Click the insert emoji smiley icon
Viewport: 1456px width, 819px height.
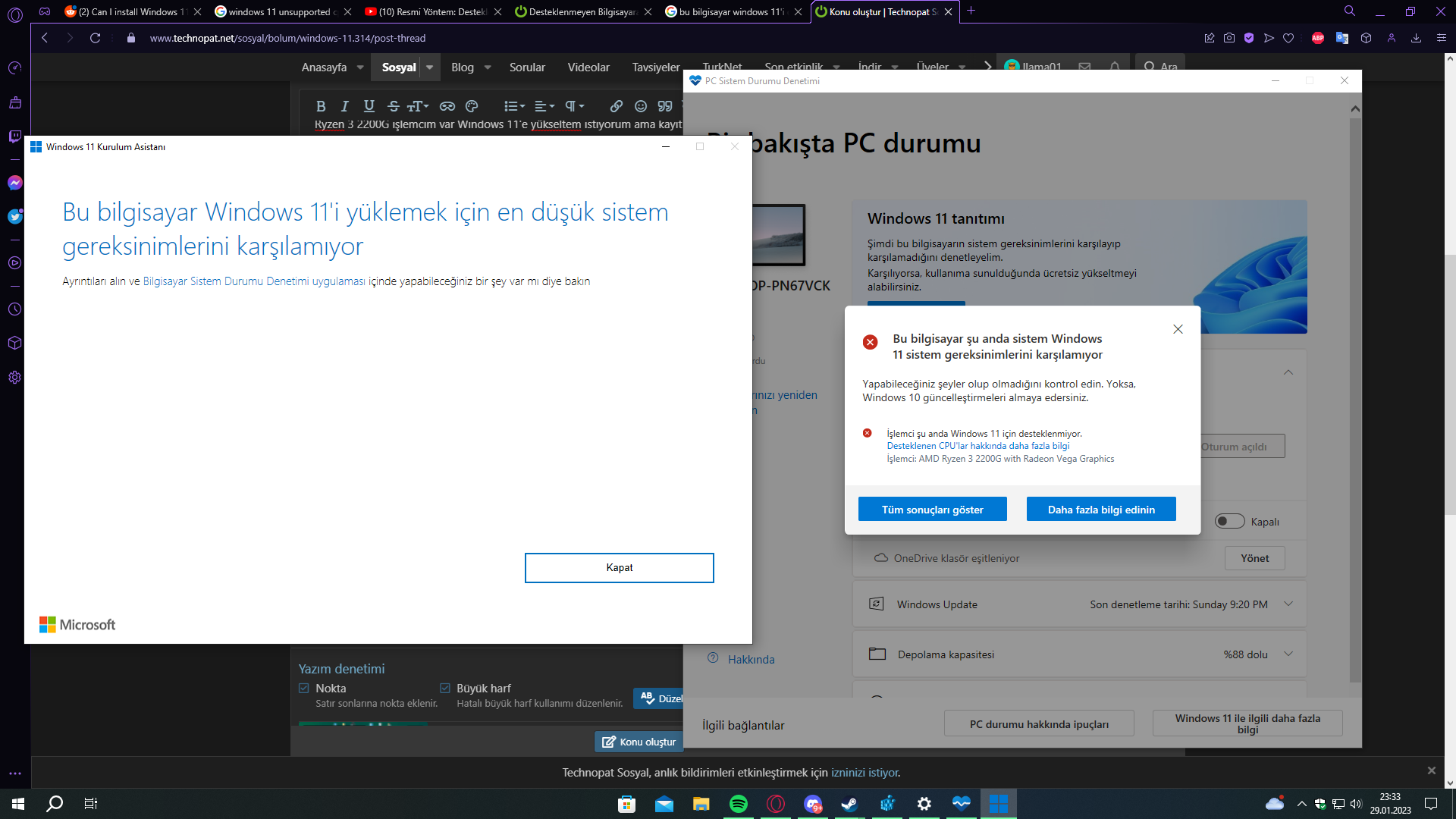click(x=641, y=106)
